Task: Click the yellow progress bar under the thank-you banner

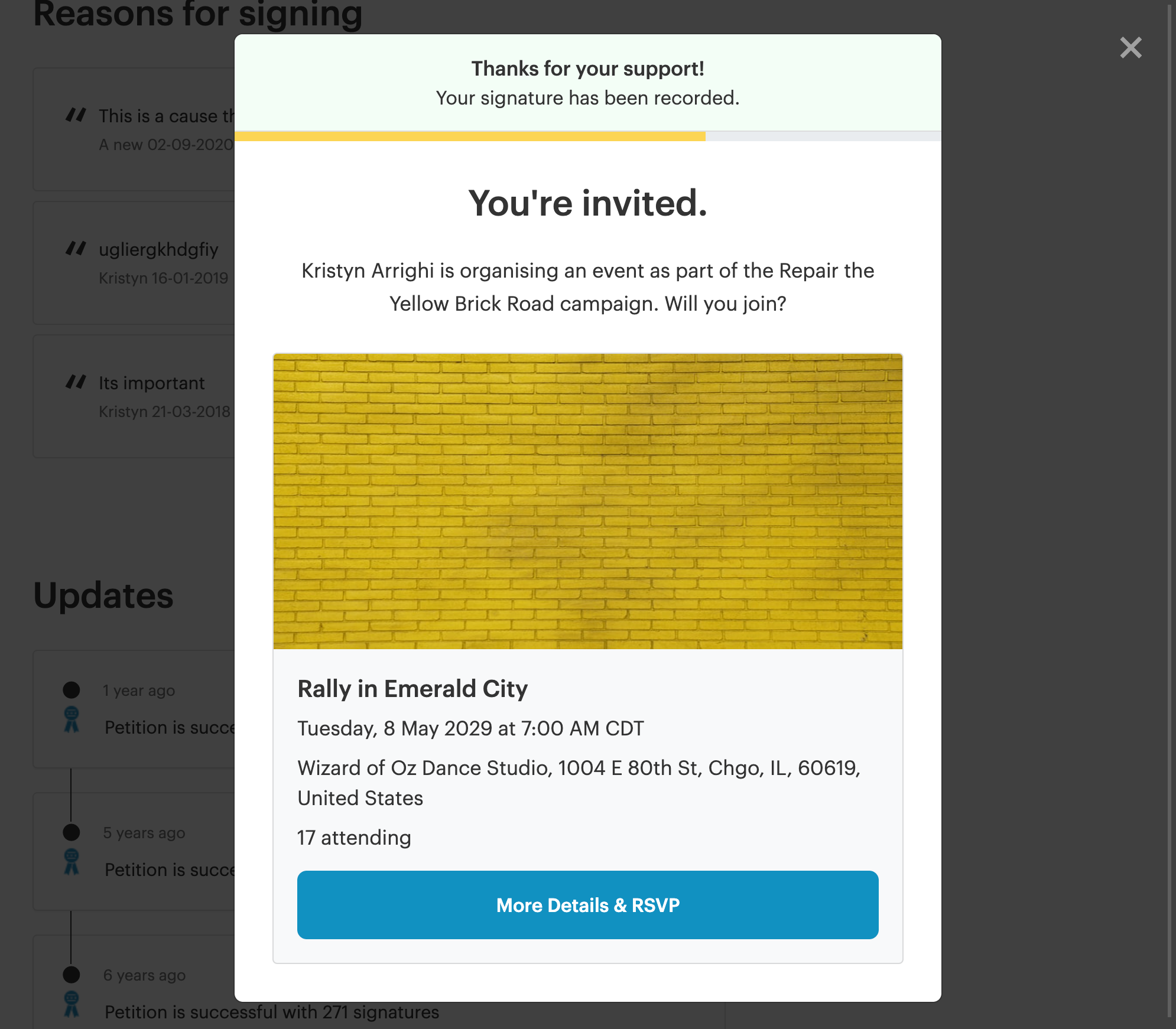Action: tap(470, 136)
